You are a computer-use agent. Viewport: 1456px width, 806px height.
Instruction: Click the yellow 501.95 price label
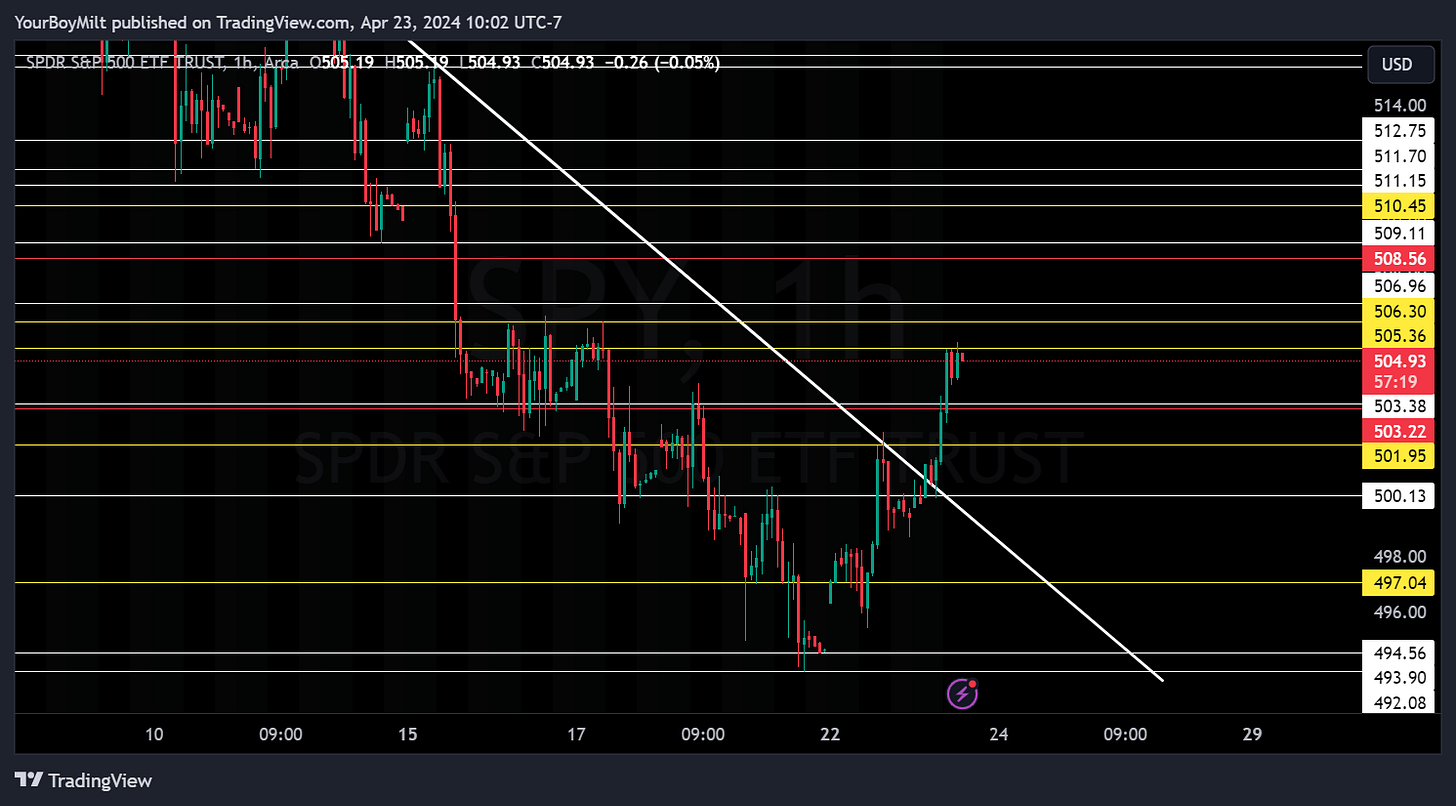point(1398,457)
